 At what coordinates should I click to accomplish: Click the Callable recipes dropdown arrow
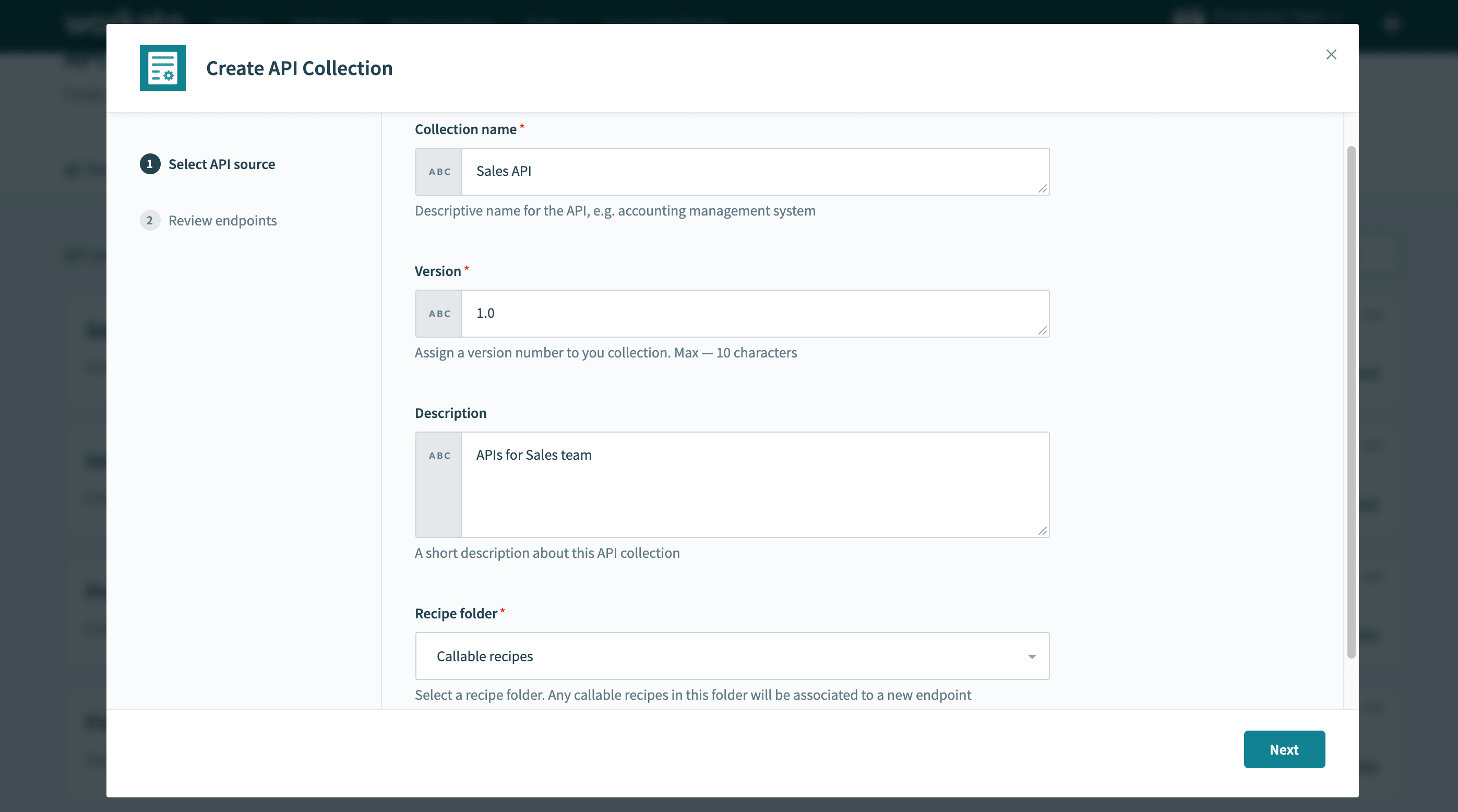click(1032, 656)
